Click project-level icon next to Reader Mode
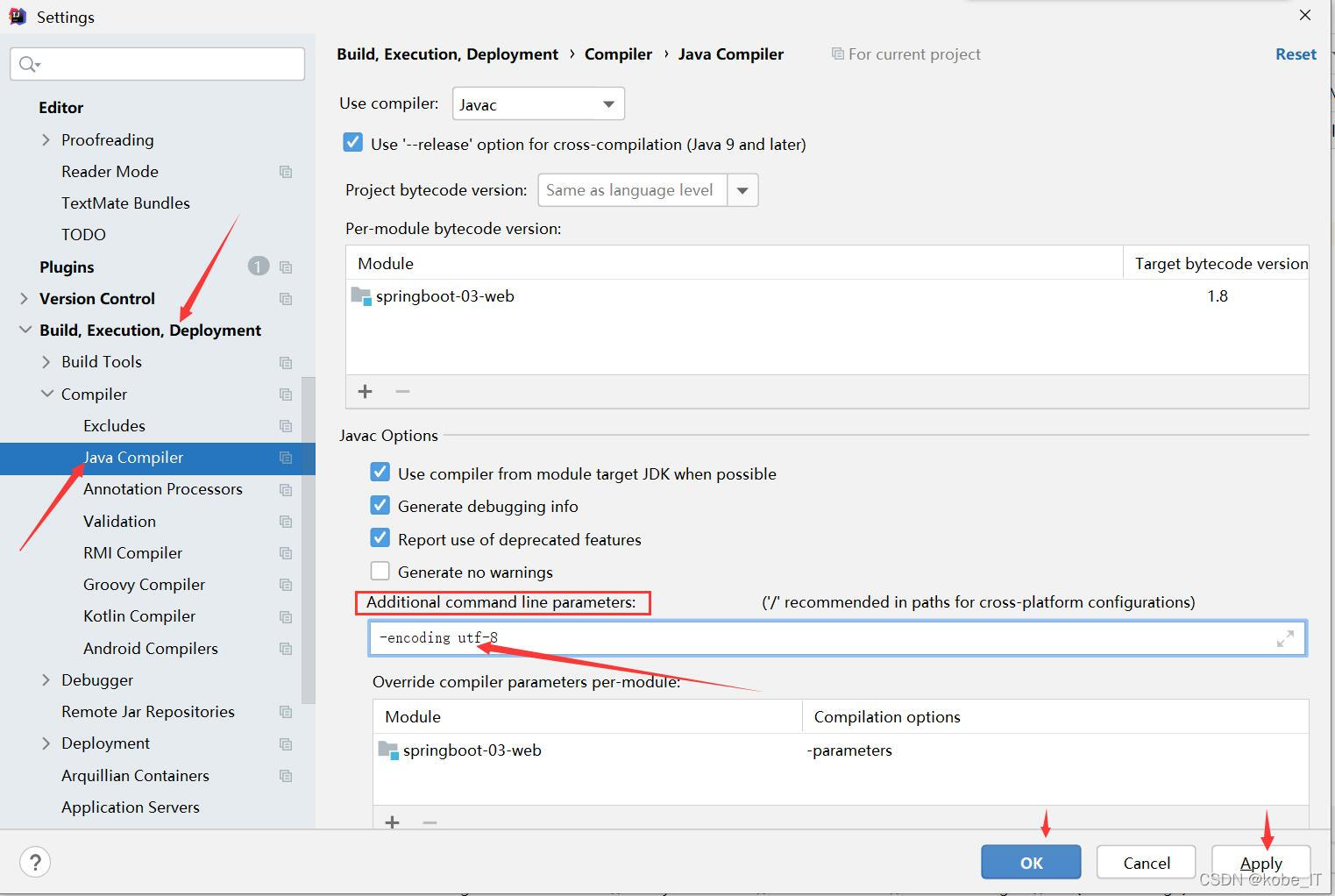Screen dimensions: 1335x896 (286, 172)
